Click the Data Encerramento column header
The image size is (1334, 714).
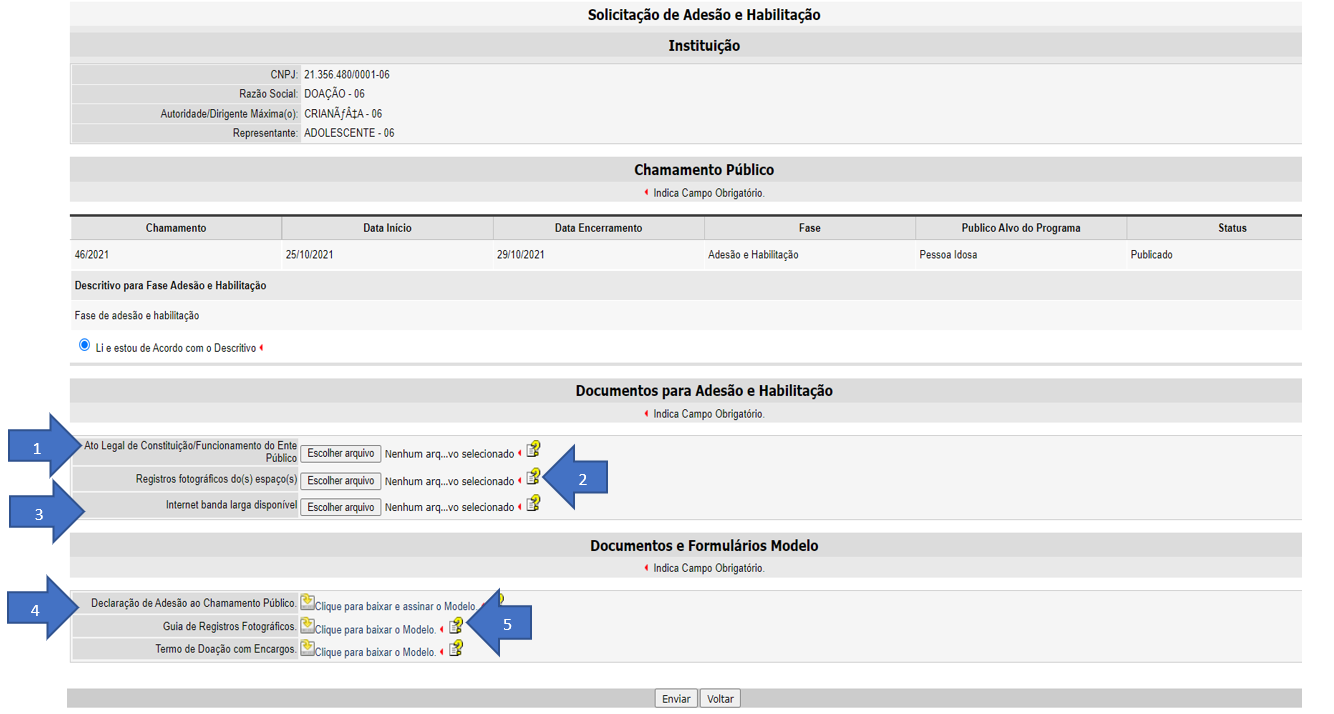click(598, 228)
